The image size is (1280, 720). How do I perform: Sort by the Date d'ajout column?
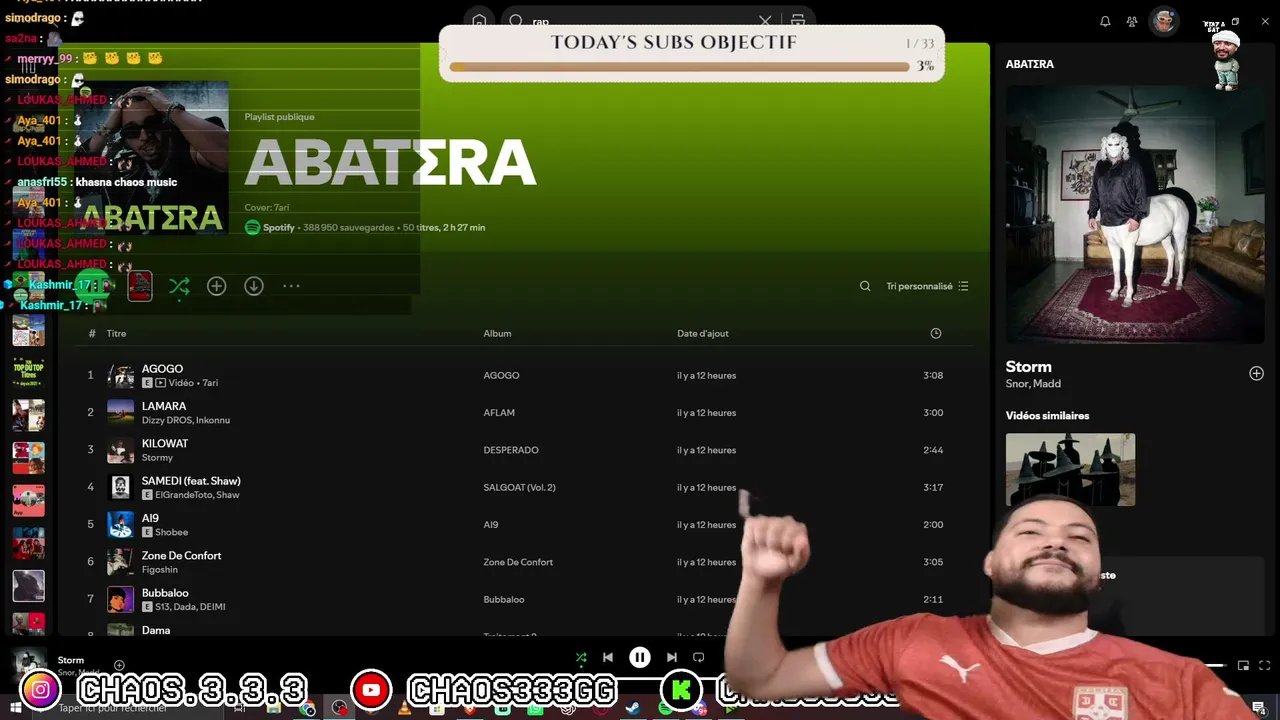coord(703,333)
